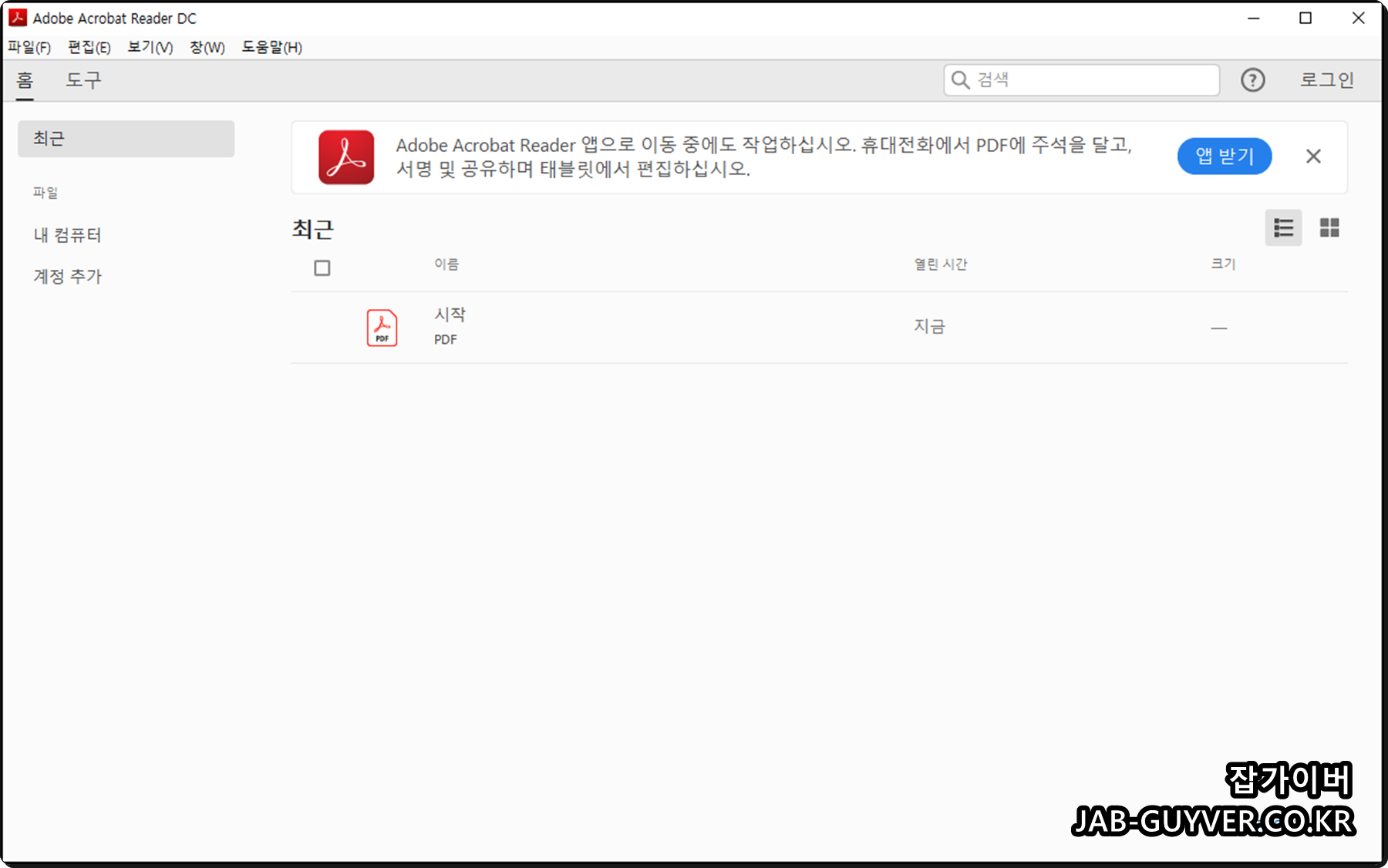Switch to thumbnail grid view

click(1329, 227)
